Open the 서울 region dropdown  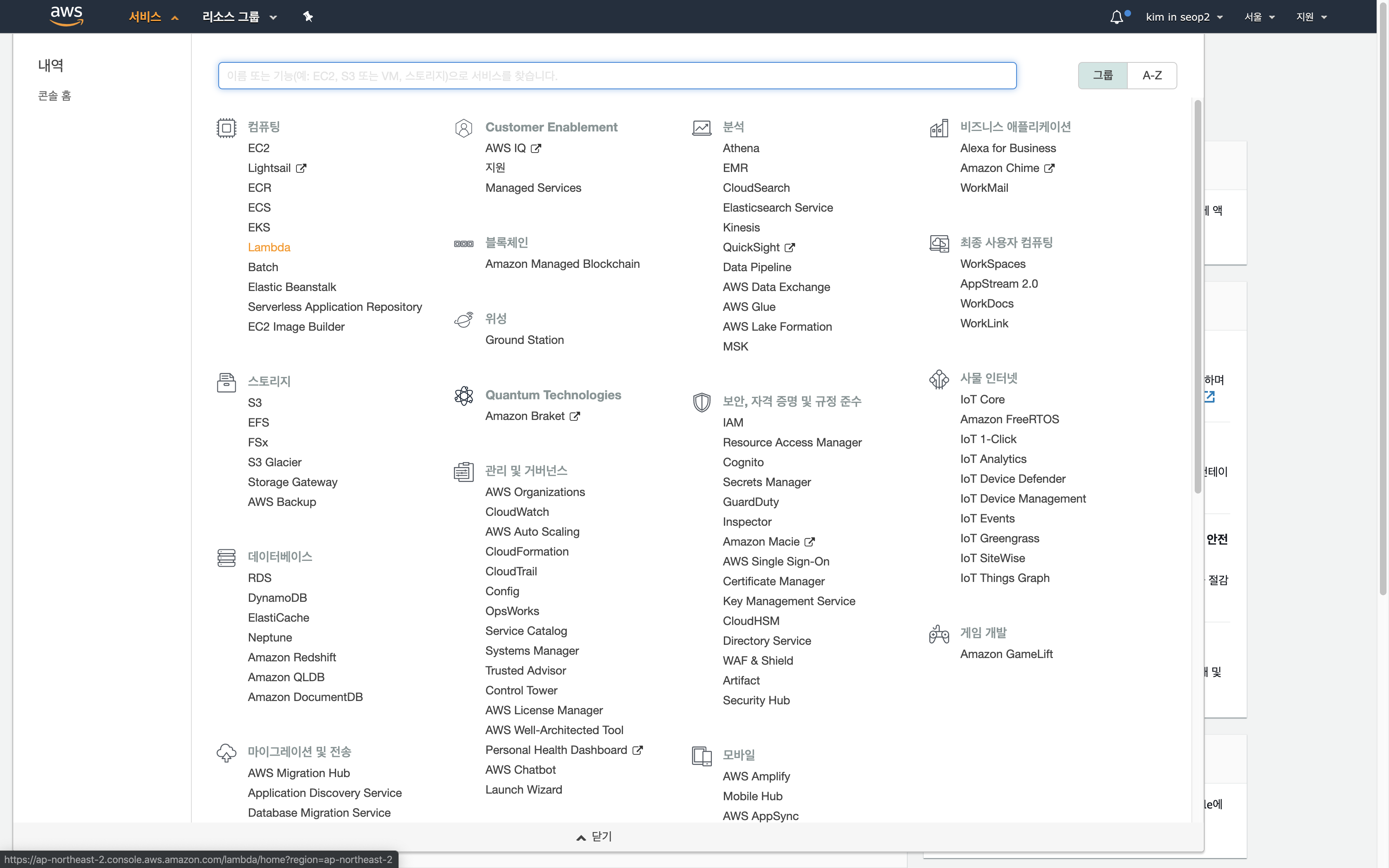[1259, 17]
